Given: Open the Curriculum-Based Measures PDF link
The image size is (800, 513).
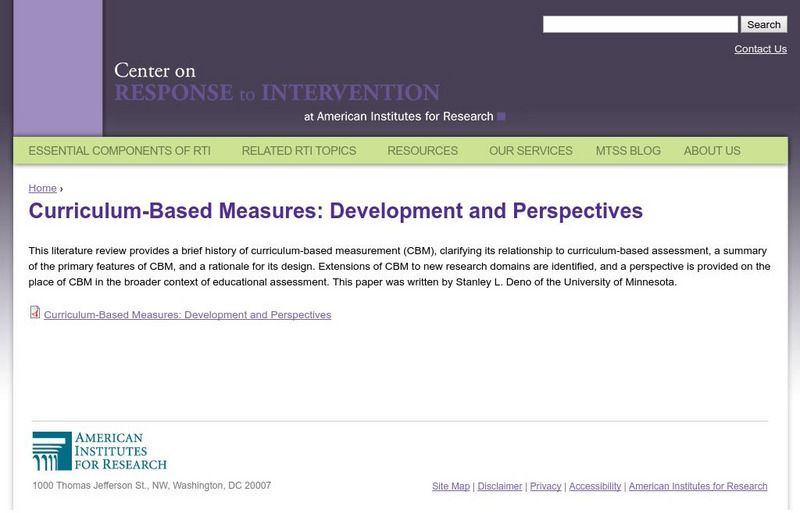Looking at the screenshot, I should (187, 315).
